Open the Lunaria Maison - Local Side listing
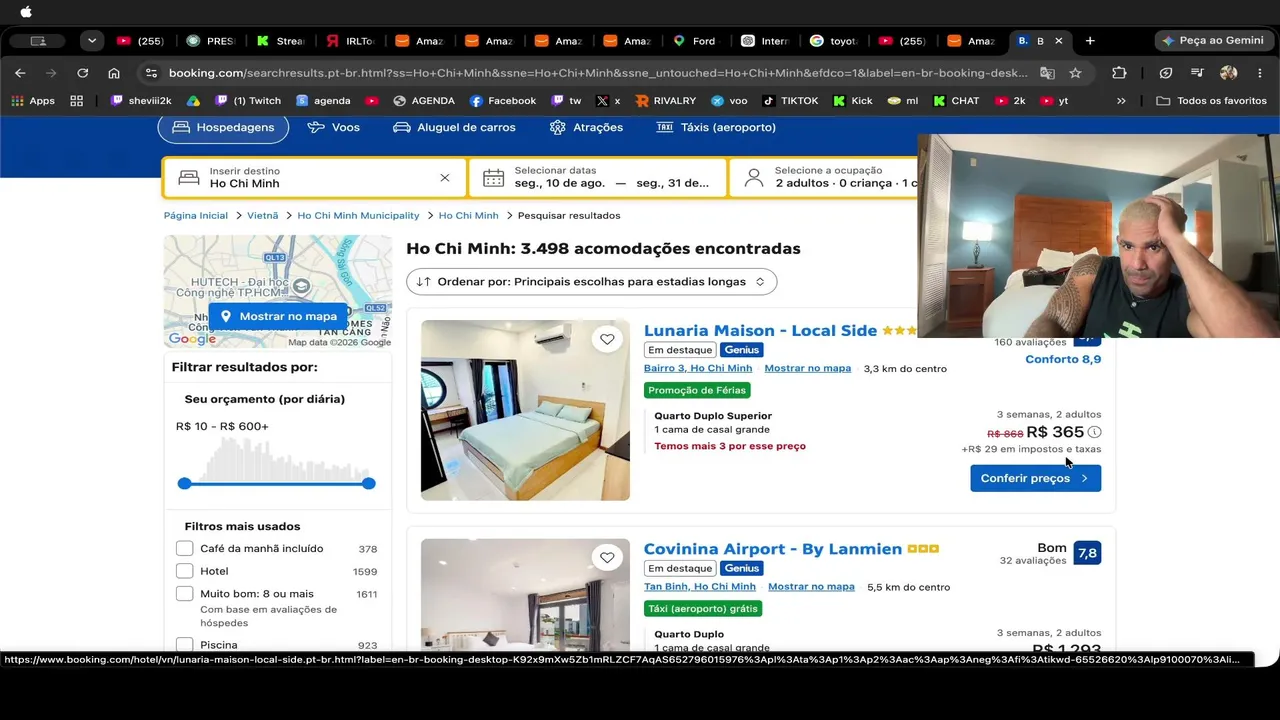This screenshot has width=1280, height=720. coord(760,331)
